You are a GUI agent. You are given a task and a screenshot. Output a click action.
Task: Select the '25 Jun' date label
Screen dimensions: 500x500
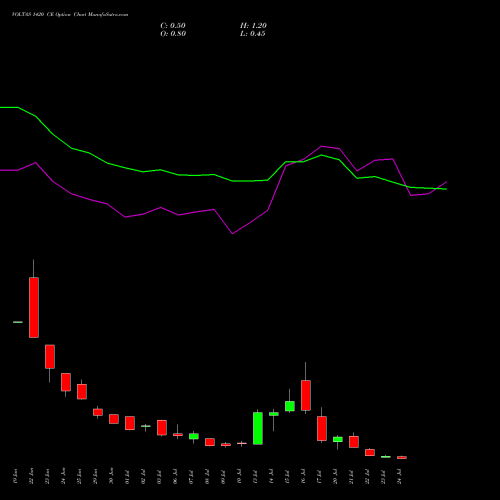point(79,476)
